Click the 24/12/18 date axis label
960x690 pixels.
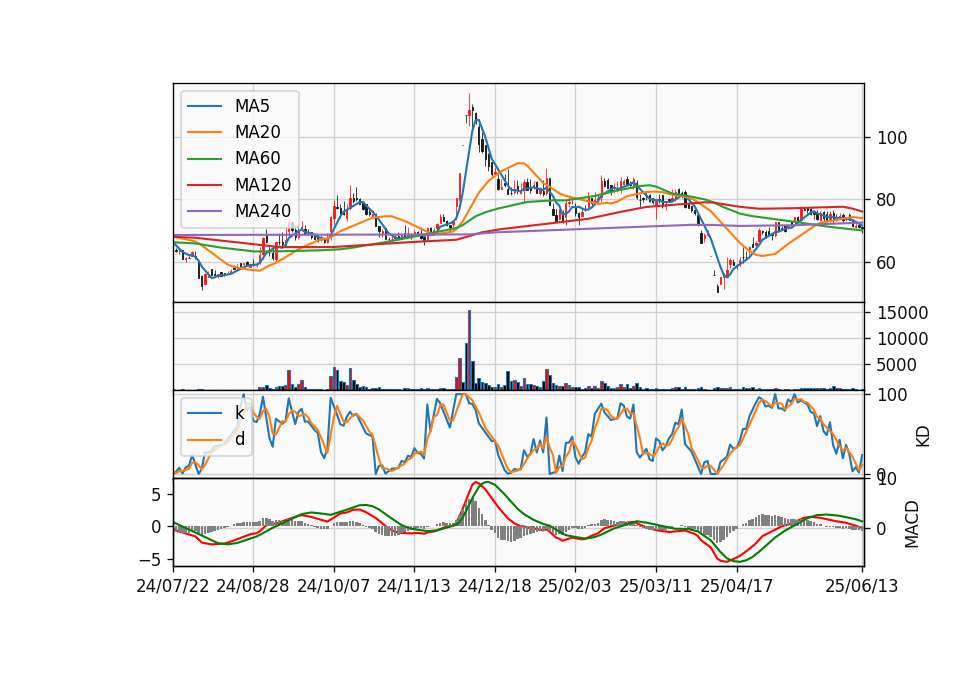coord(495,586)
